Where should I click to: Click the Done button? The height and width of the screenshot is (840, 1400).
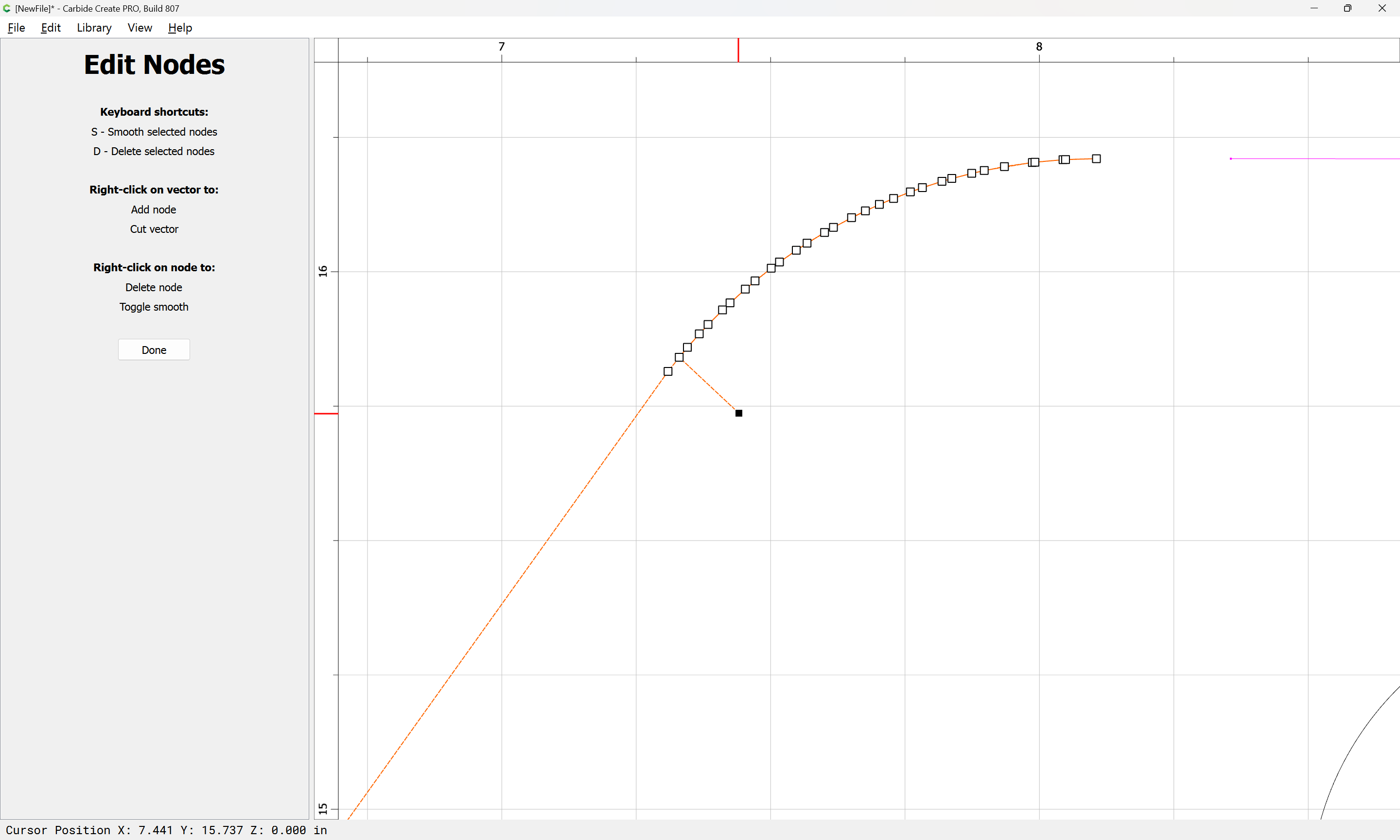point(154,350)
